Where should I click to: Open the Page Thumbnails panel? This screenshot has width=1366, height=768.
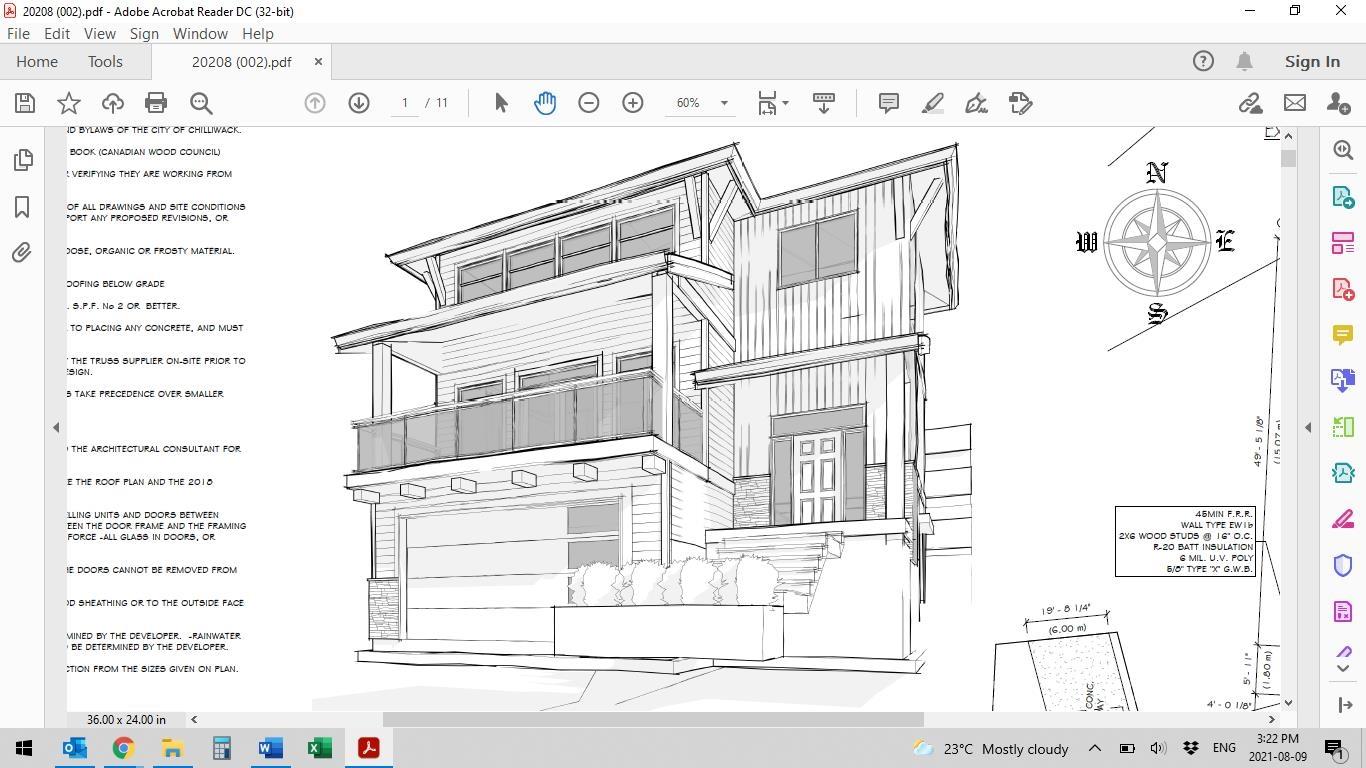tap(23, 160)
